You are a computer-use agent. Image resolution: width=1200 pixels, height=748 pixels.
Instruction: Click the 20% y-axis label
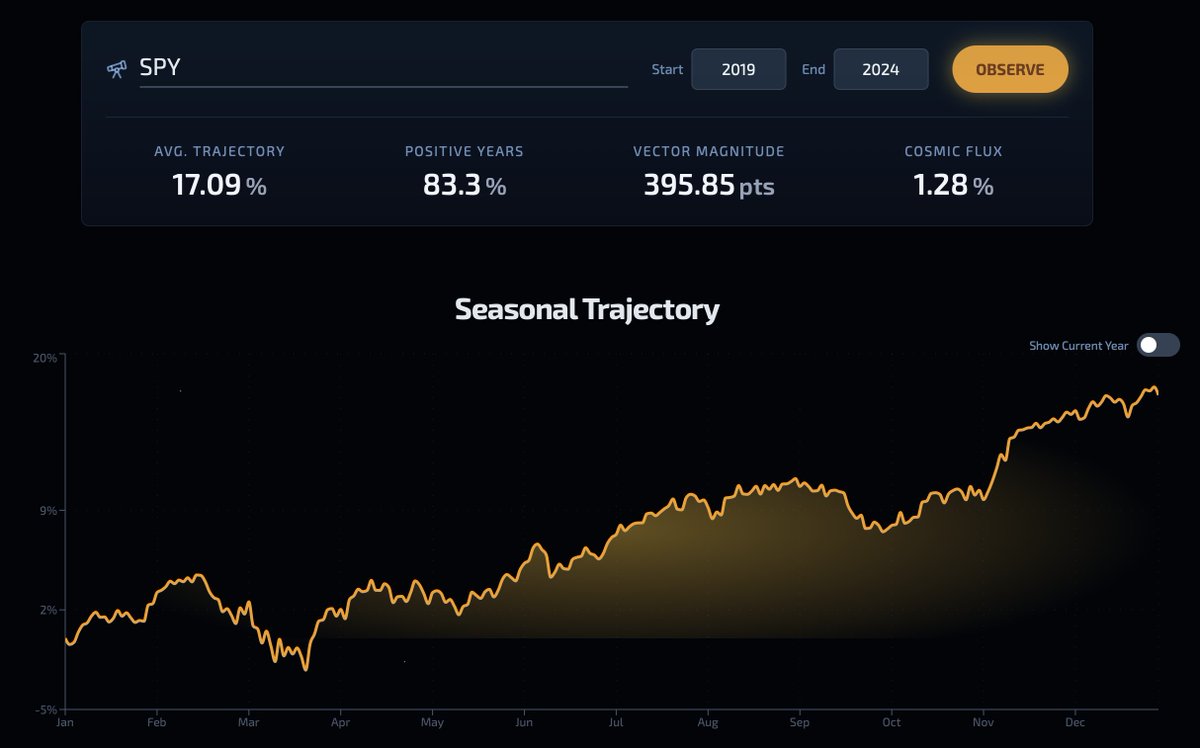point(47,357)
